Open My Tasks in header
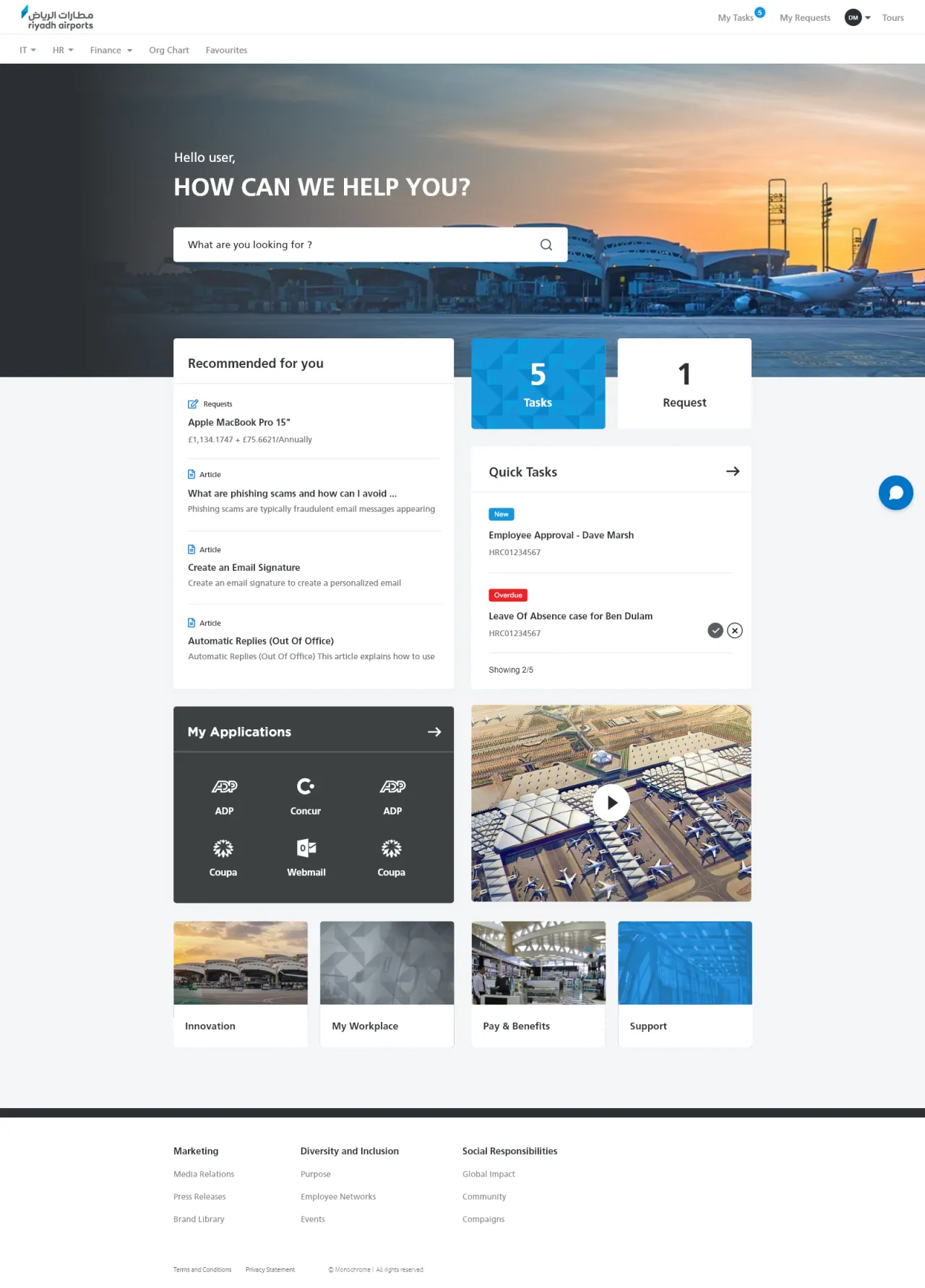The image size is (925, 1288). (x=736, y=18)
